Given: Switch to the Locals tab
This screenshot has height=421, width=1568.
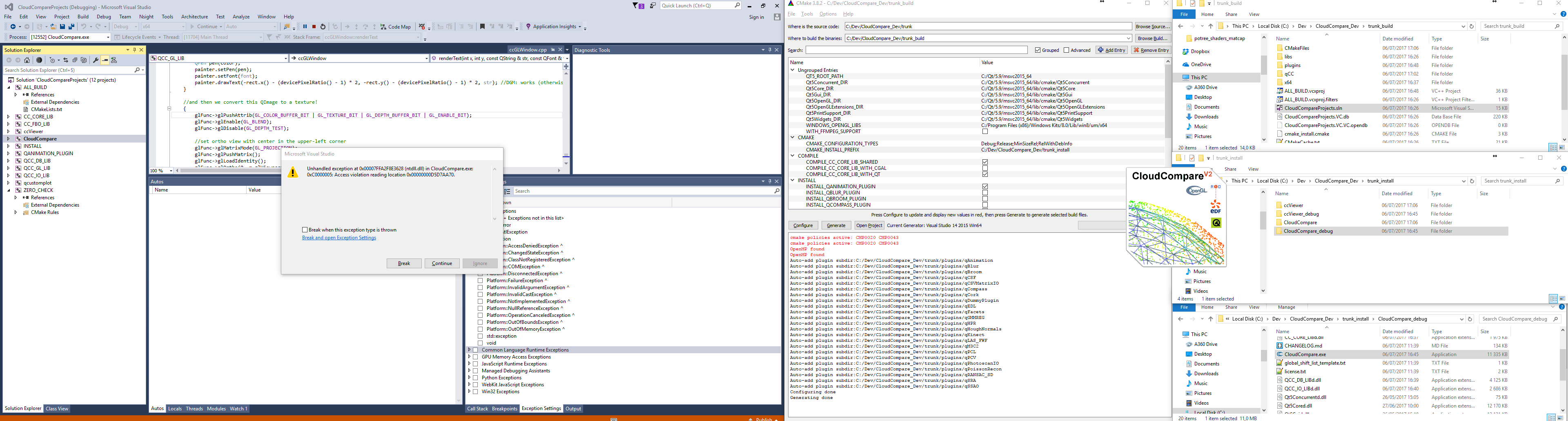Looking at the screenshot, I should point(175,409).
